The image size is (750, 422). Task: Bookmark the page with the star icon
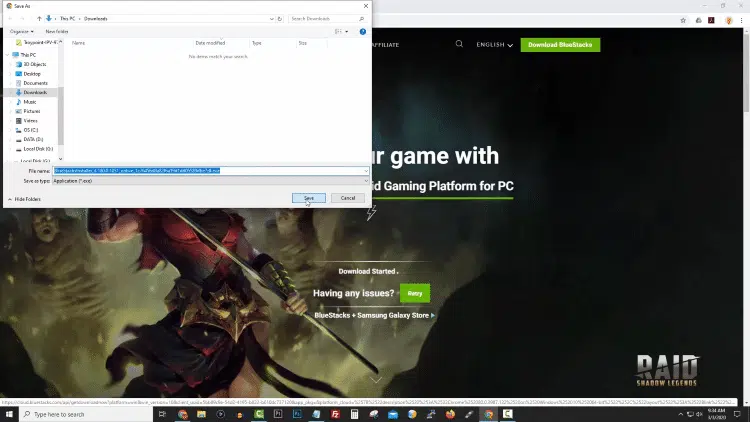pos(683,20)
